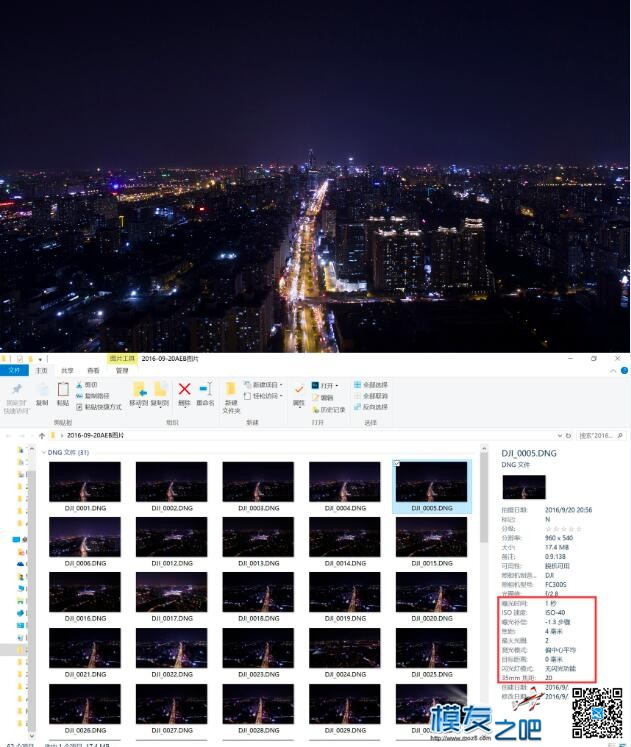Click the Move to folder icon
The width and height of the screenshot is (631, 747).
pyautogui.click(x=139, y=389)
